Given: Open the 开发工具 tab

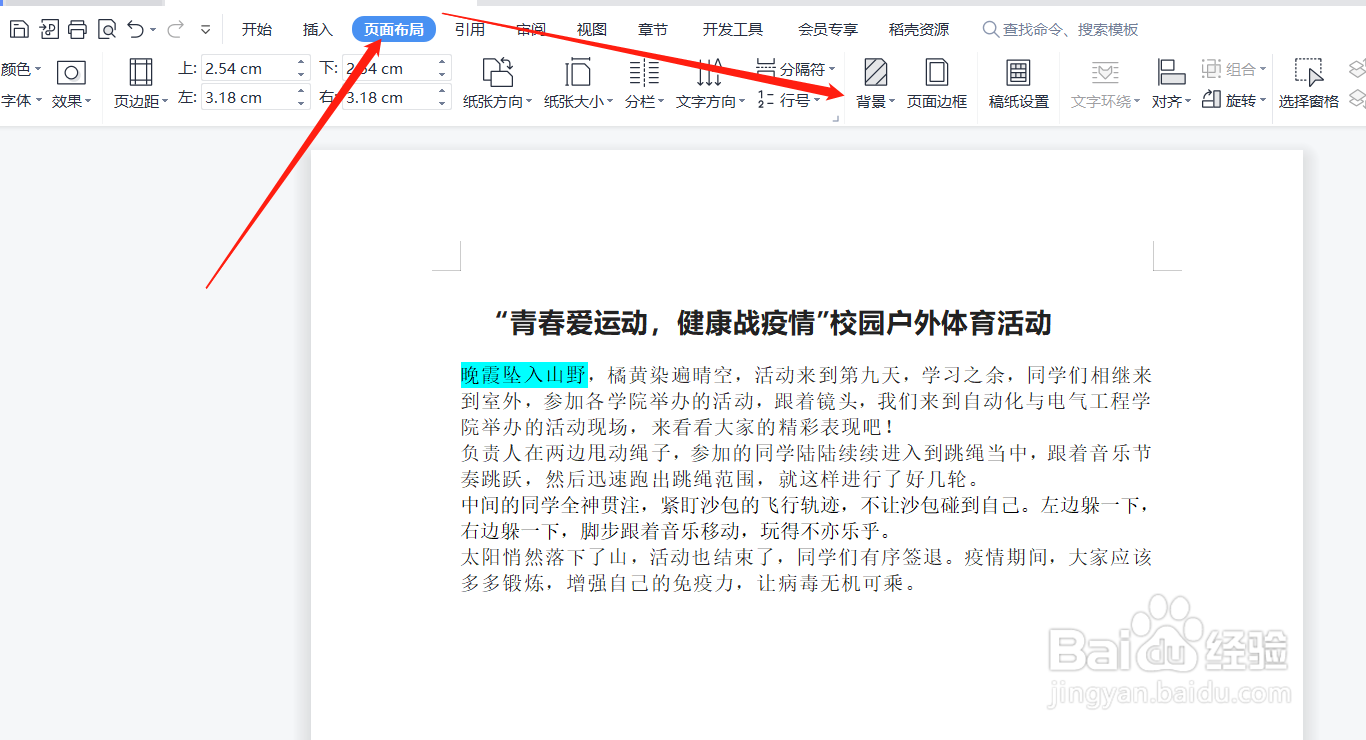Looking at the screenshot, I should pos(733,29).
